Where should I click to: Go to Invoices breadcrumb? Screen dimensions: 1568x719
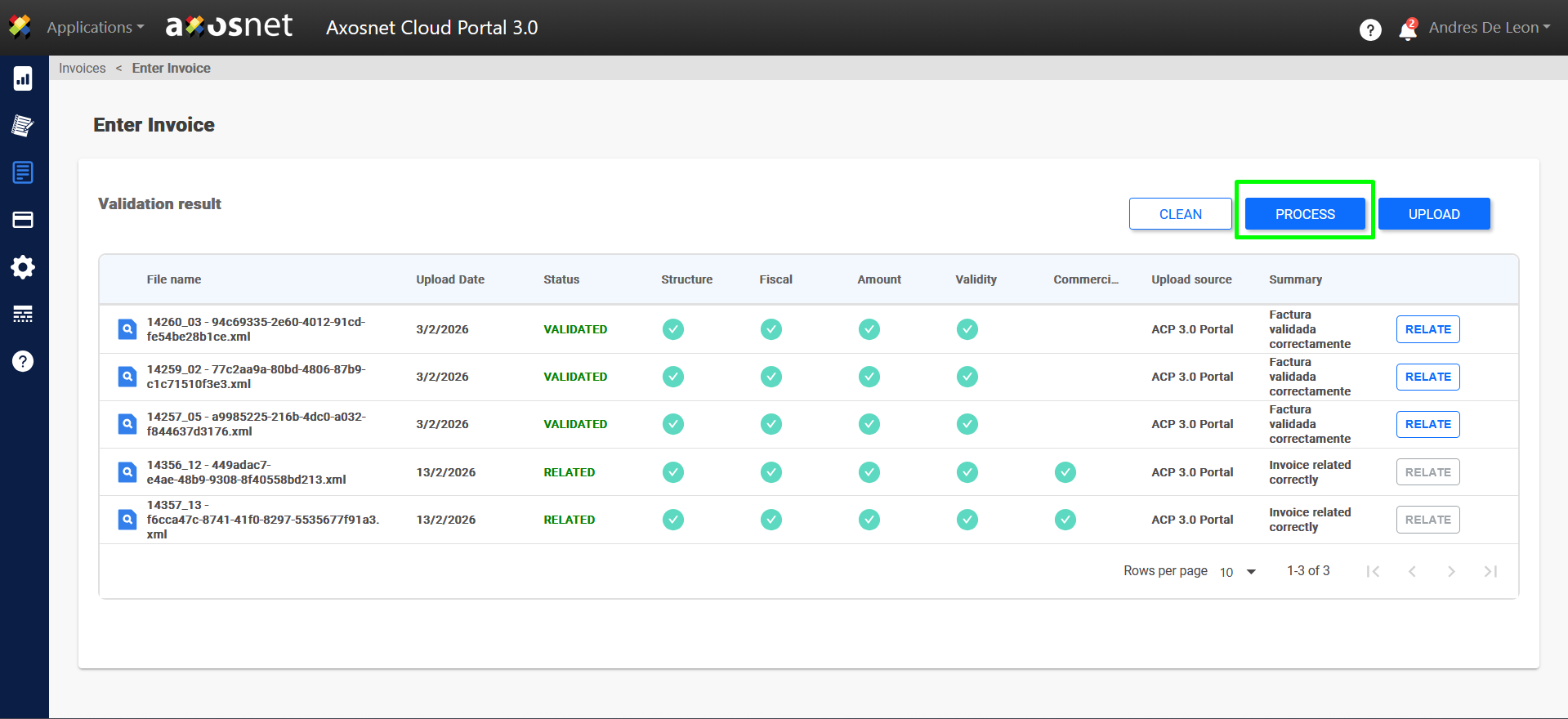[82, 69]
